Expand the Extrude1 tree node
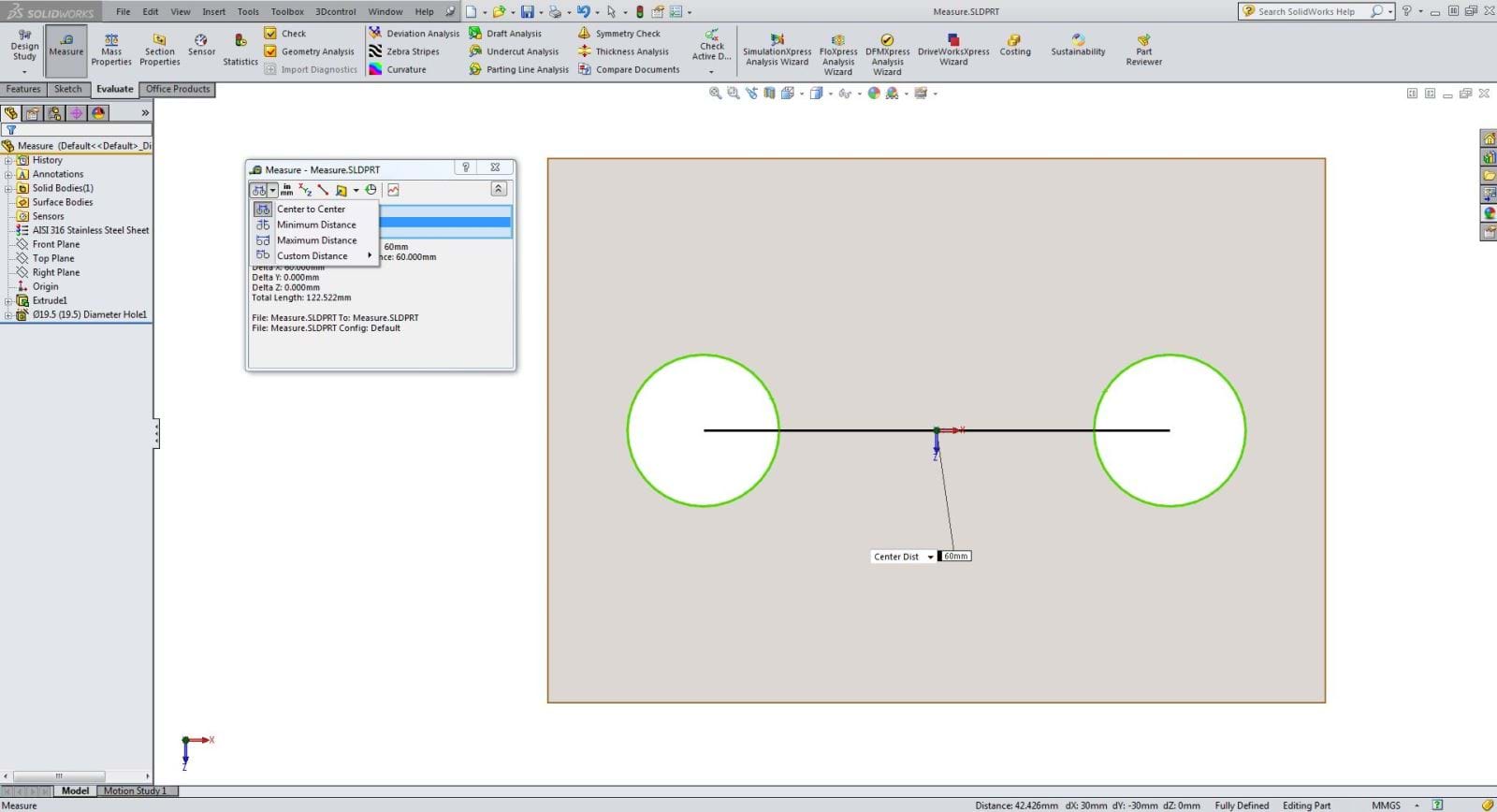Viewport: 1497px width, 812px height. (8, 301)
